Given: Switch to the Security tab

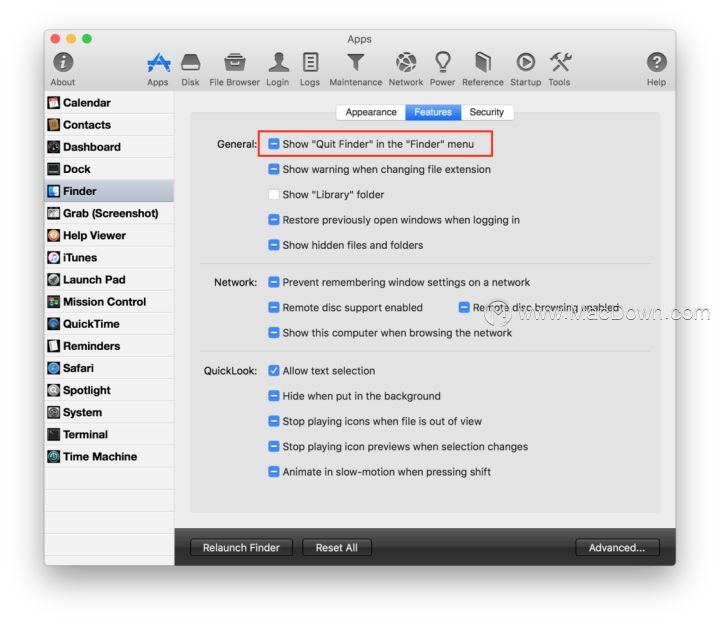Looking at the screenshot, I should (x=487, y=112).
